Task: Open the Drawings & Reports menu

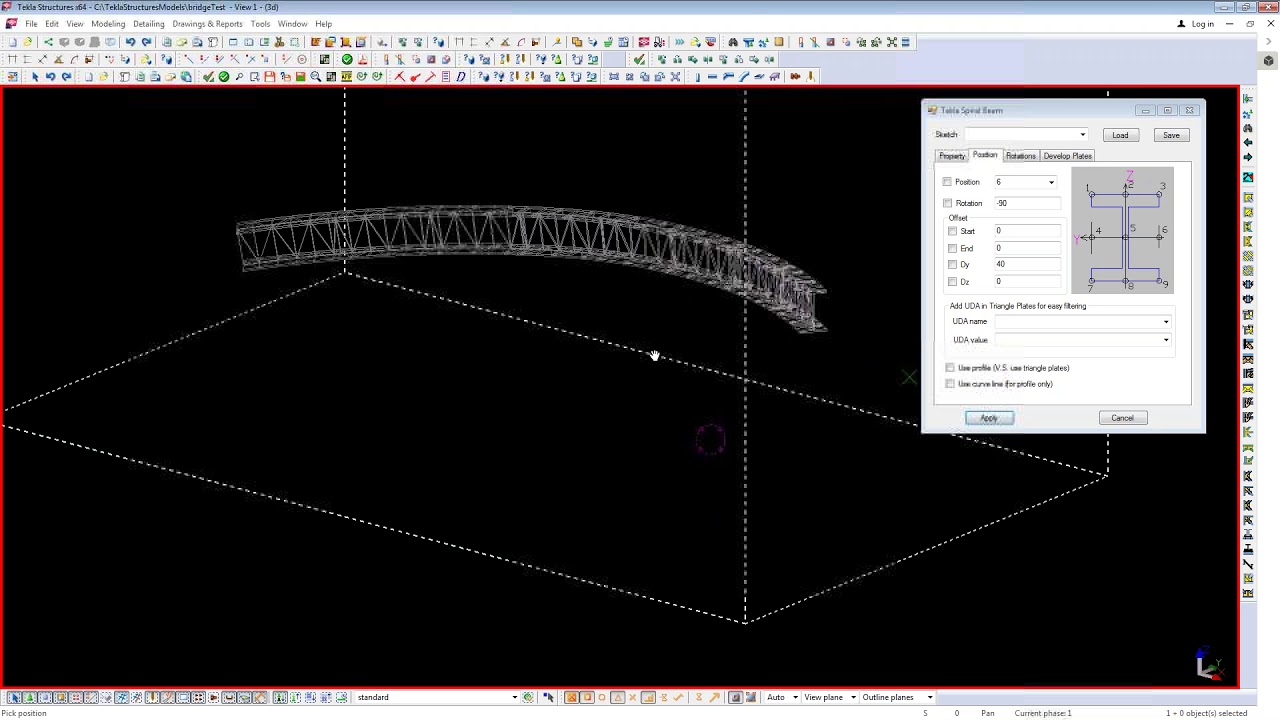Action: 207,24
